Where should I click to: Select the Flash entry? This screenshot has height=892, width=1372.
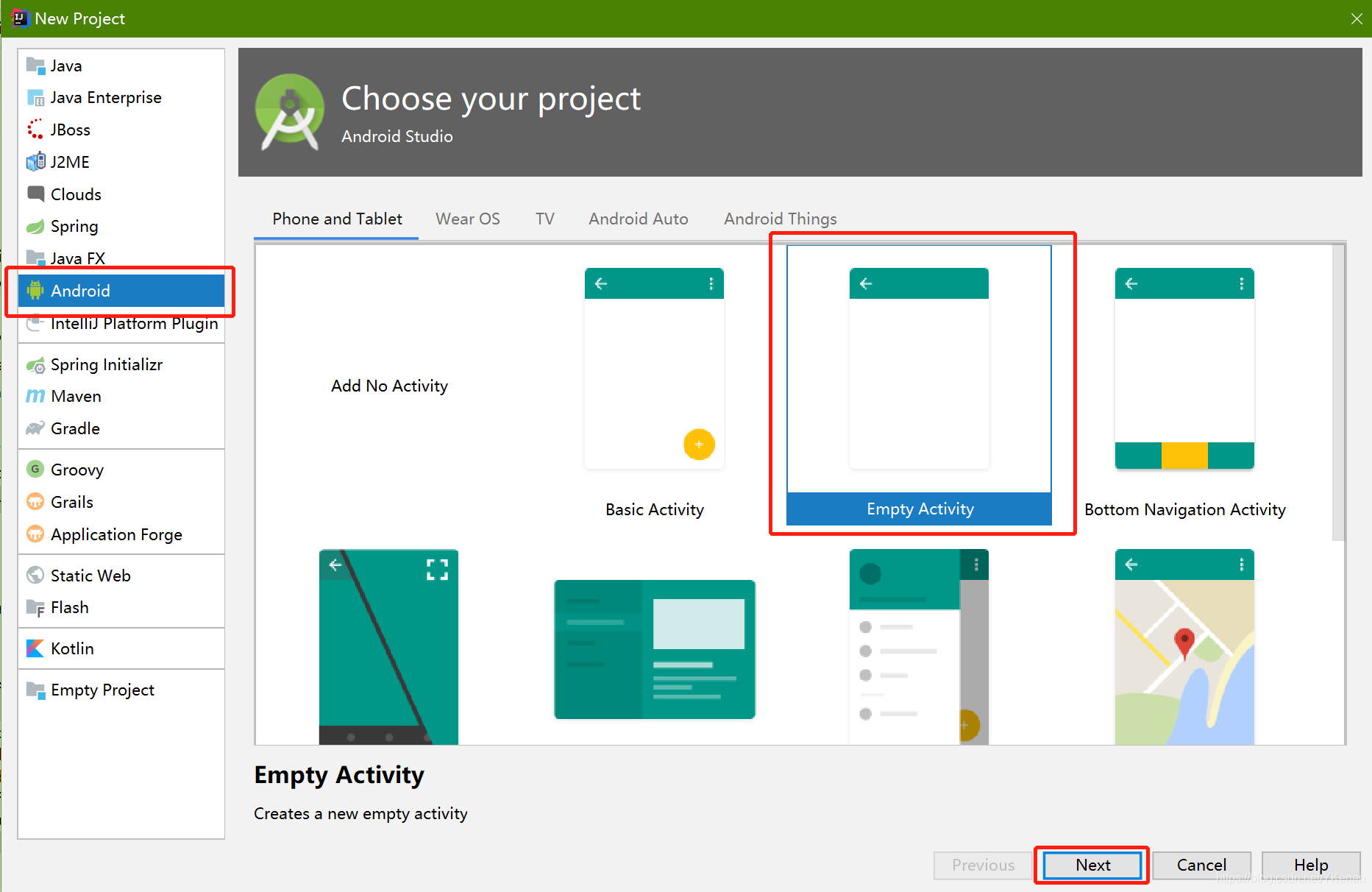(121, 608)
